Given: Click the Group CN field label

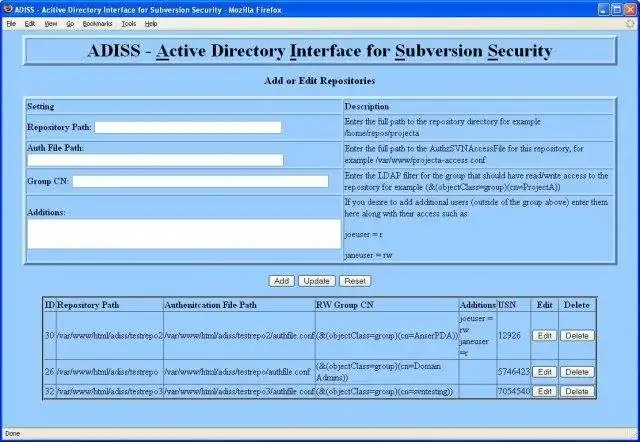Looking at the screenshot, I should (48, 181).
